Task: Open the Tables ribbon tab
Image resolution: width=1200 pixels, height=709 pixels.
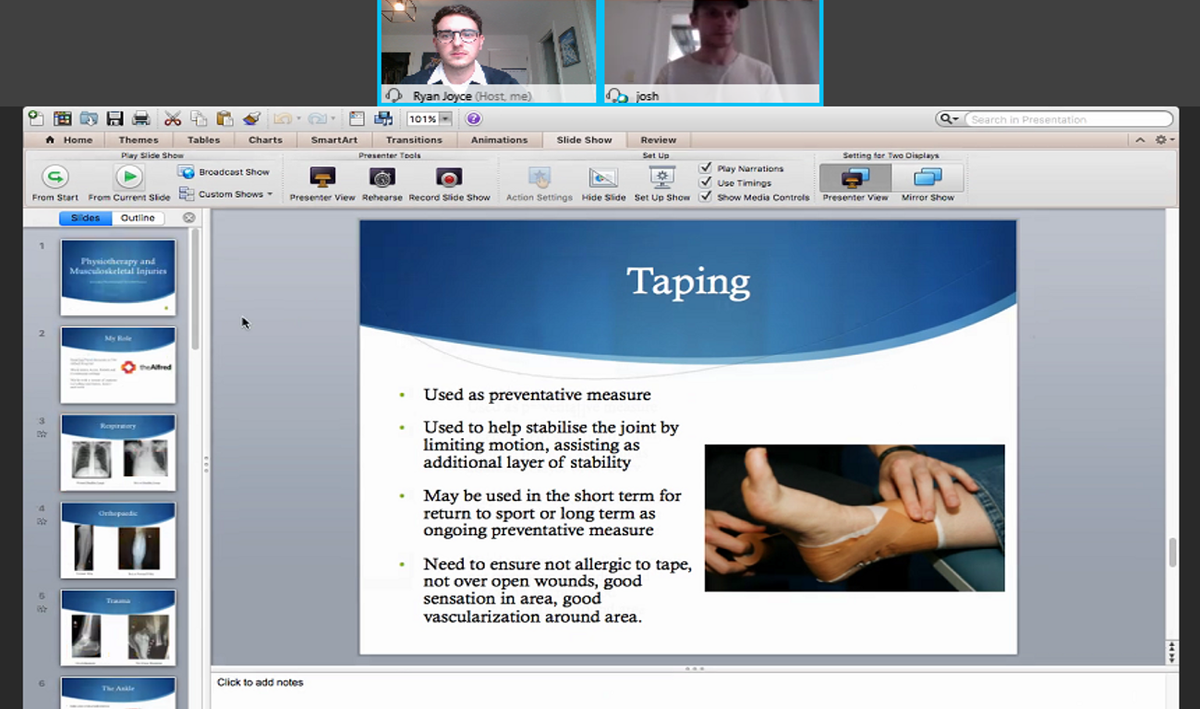Action: coord(204,140)
